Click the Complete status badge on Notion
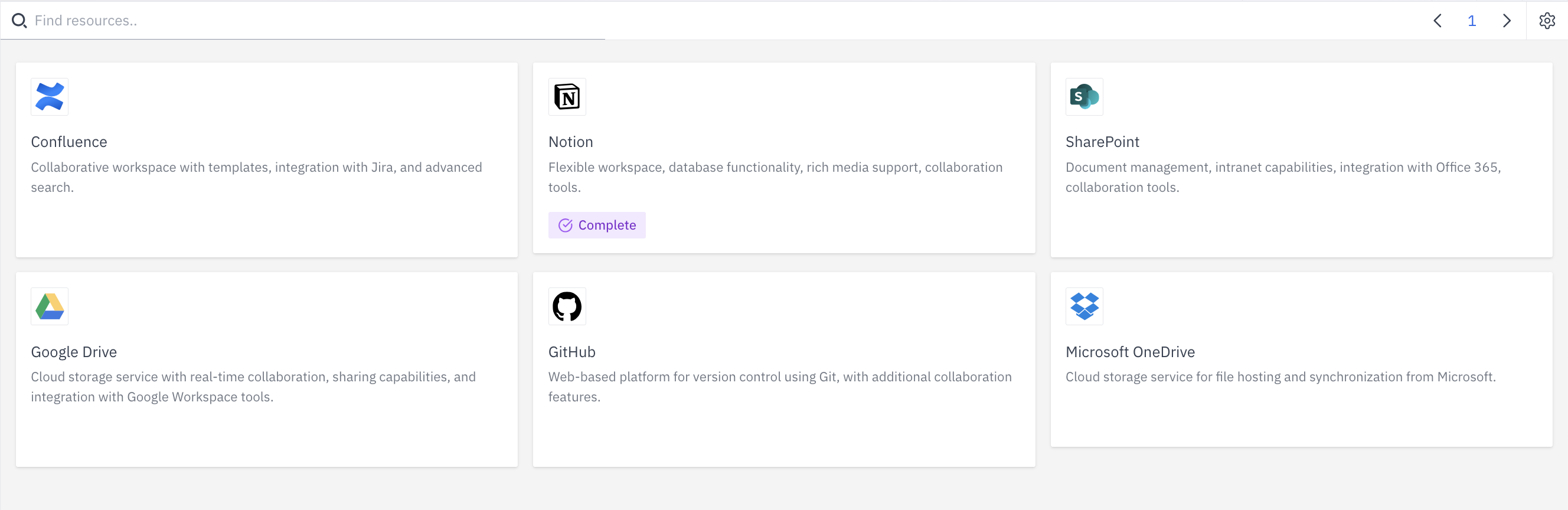 tap(596, 225)
